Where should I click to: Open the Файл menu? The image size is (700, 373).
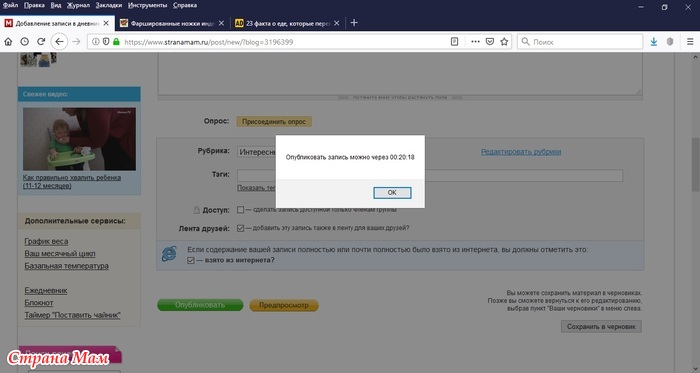tap(10, 5)
